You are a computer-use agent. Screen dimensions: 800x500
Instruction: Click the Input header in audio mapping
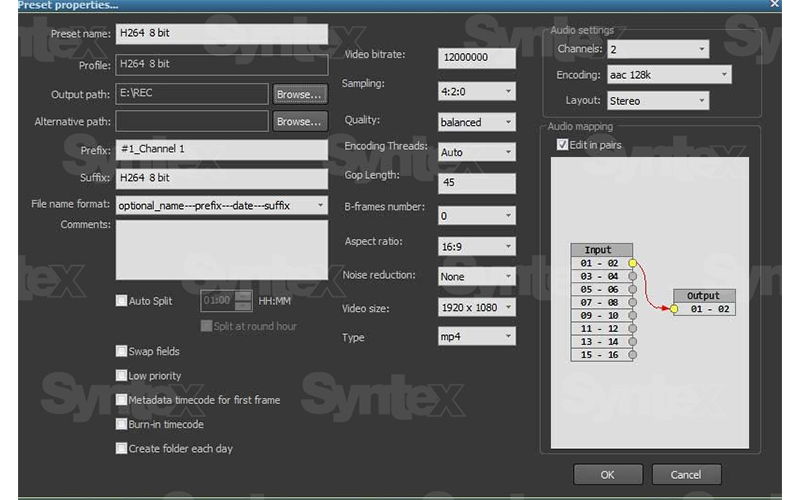(x=602, y=249)
